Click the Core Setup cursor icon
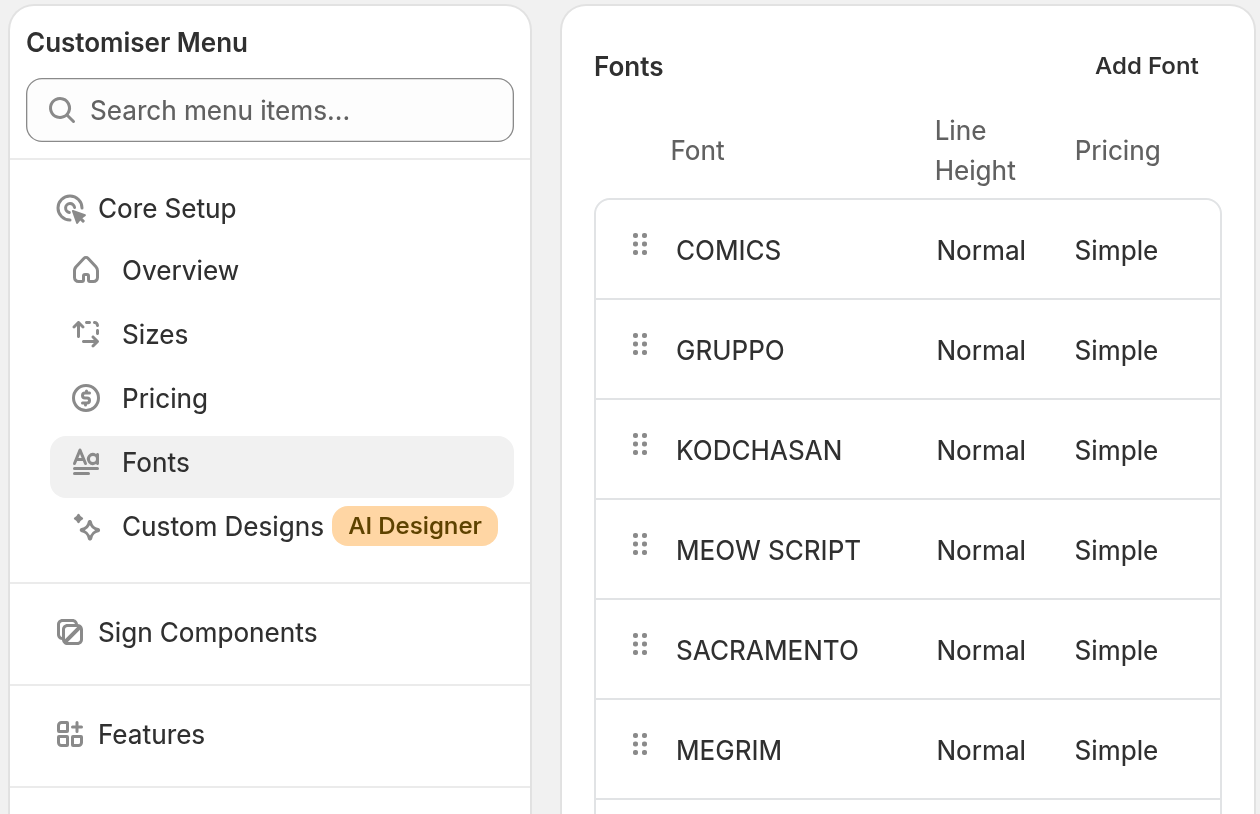 (70, 209)
